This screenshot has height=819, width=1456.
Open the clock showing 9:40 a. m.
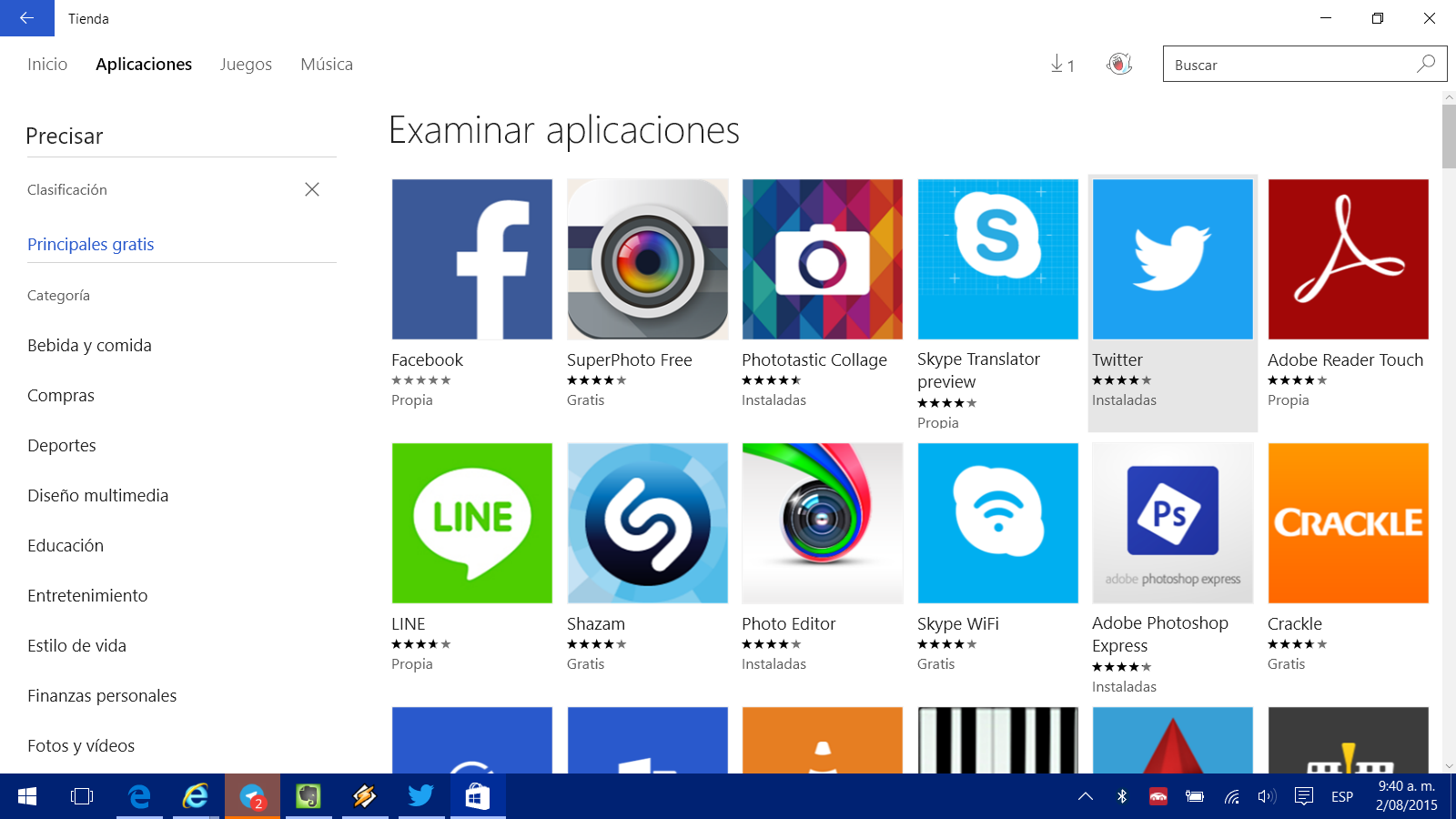click(1407, 796)
